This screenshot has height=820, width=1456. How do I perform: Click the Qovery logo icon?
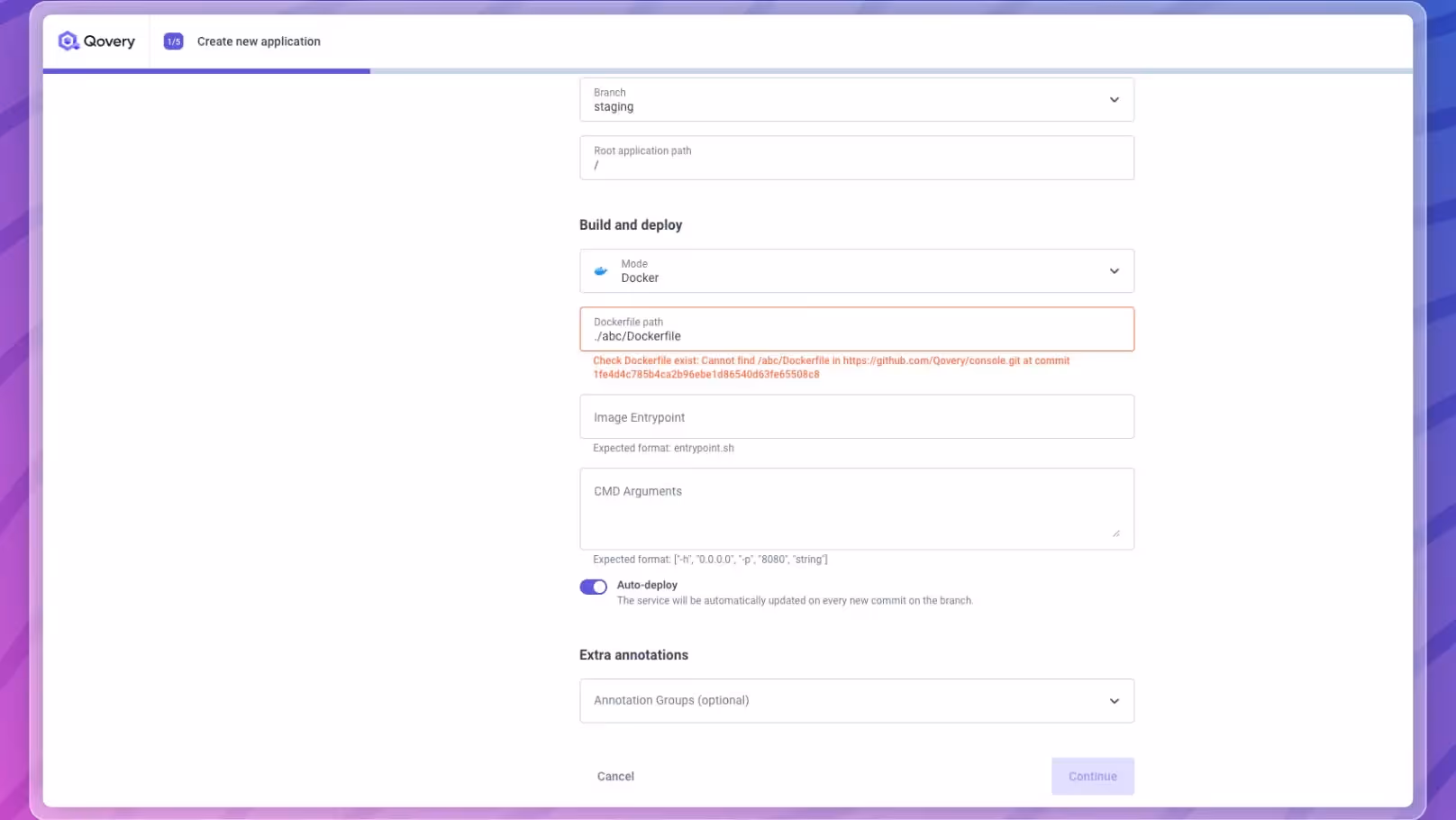point(68,41)
